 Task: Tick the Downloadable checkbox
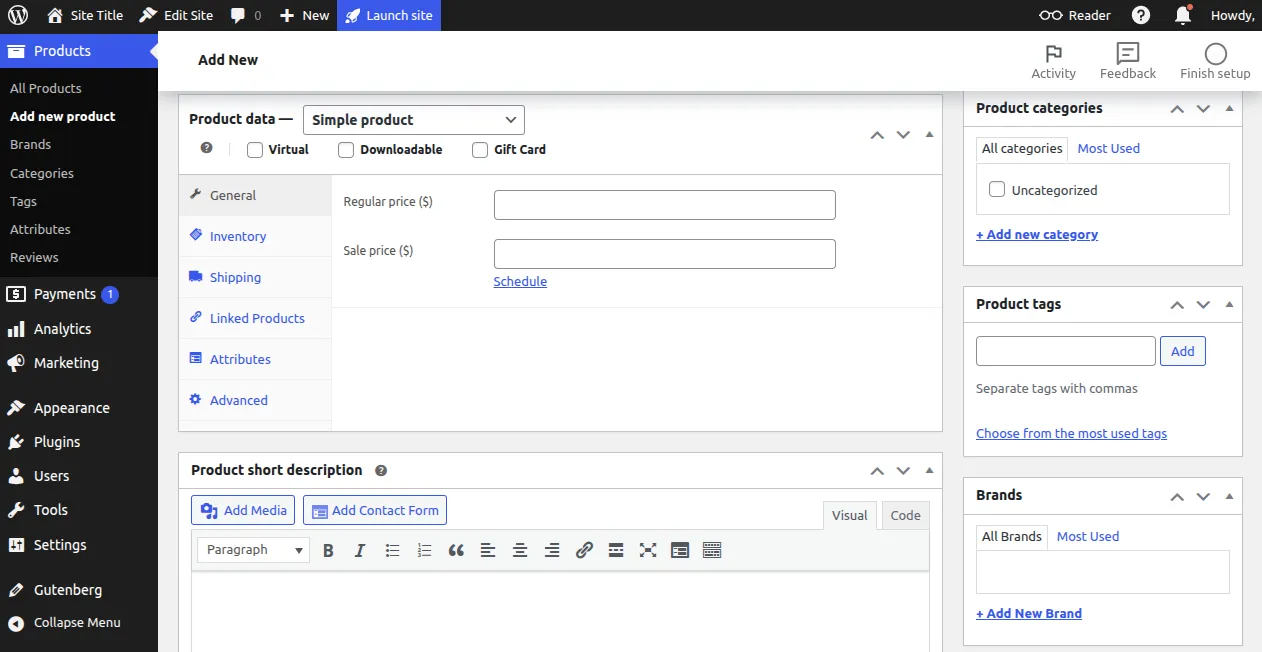pos(346,149)
